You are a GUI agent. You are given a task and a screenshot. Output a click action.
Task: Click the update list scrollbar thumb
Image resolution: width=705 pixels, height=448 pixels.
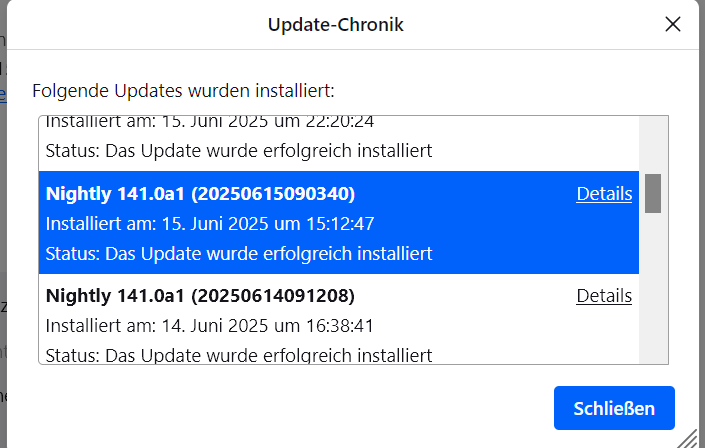tap(653, 193)
